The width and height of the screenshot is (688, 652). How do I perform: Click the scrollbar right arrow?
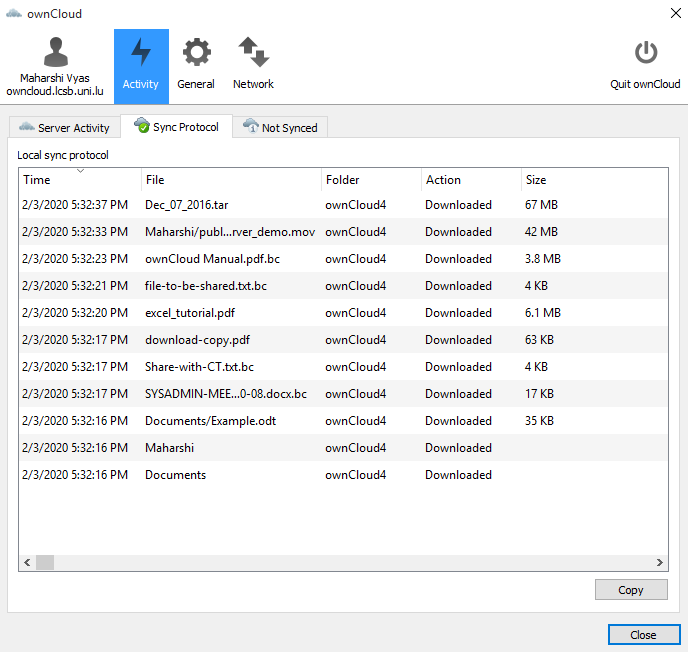coord(659,563)
